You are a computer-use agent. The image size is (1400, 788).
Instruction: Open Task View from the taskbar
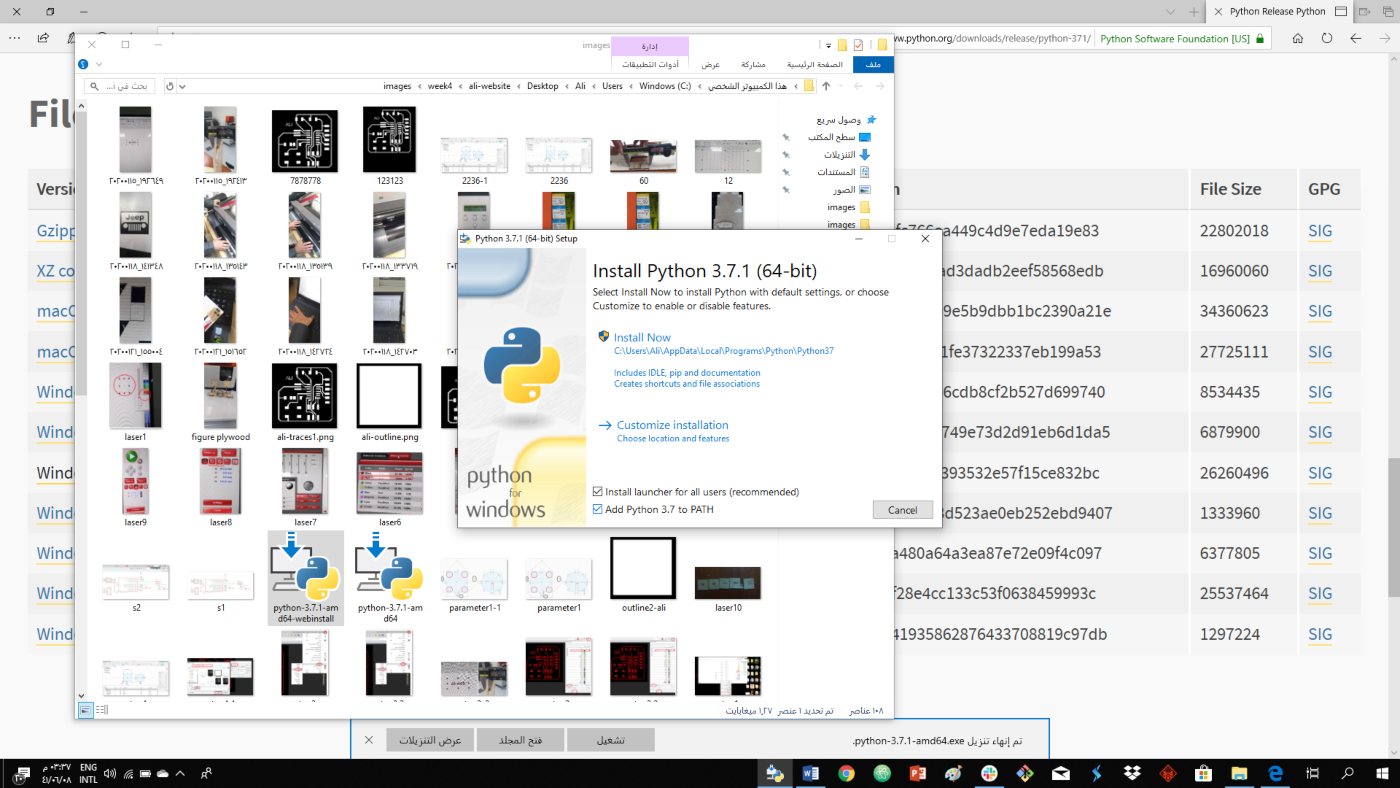click(1312, 773)
